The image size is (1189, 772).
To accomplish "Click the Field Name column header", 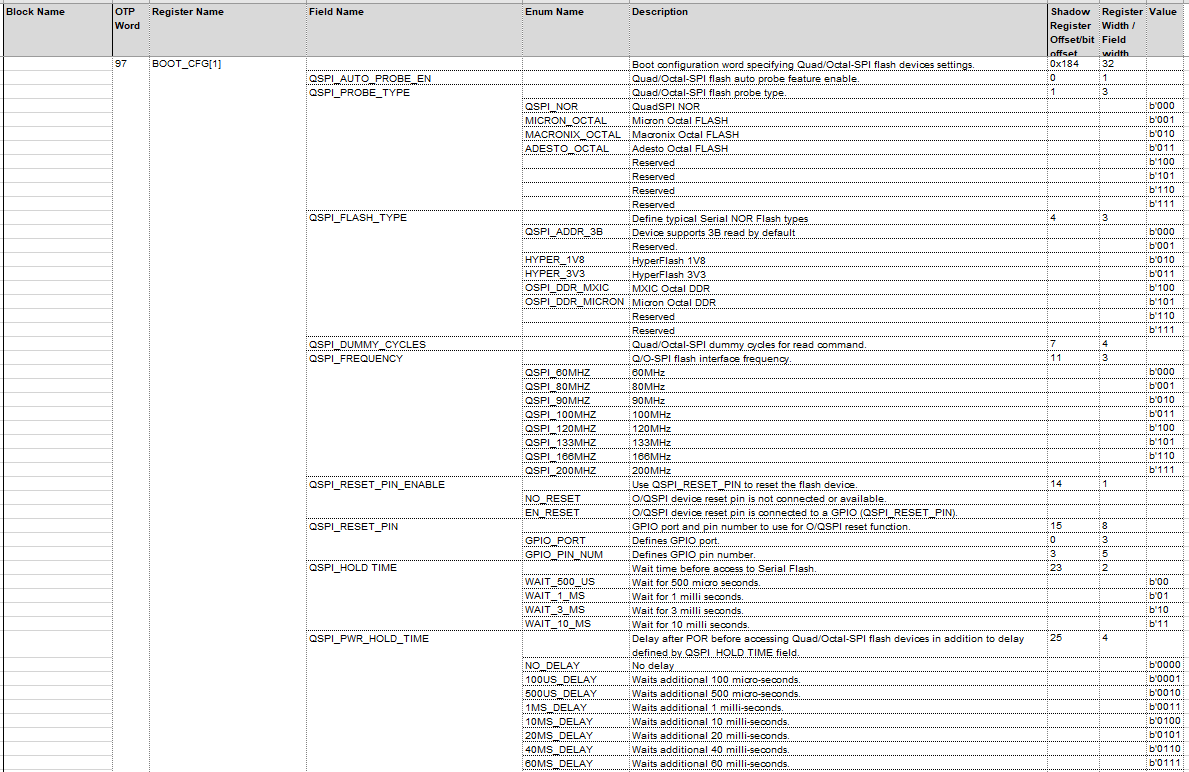I will (x=414, y=30).
